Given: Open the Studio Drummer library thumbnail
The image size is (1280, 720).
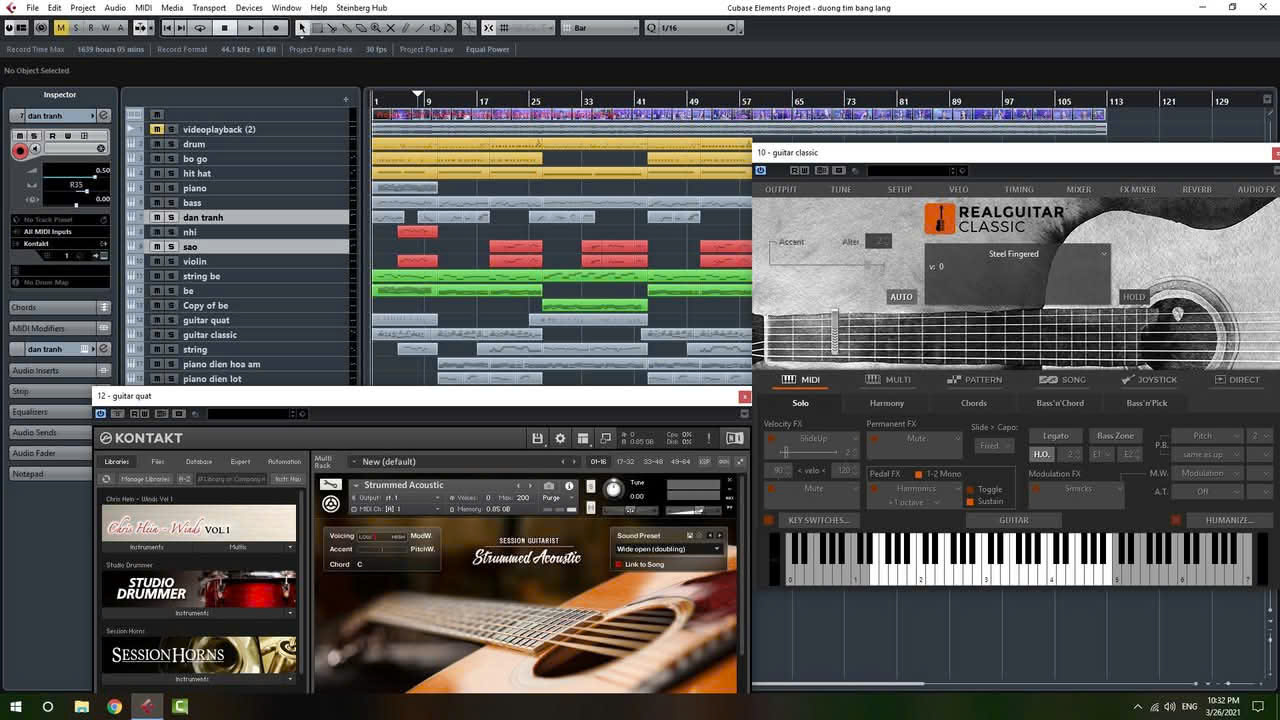Looking at the screenshot, I should pyautogui.click(x=199, y=589).
